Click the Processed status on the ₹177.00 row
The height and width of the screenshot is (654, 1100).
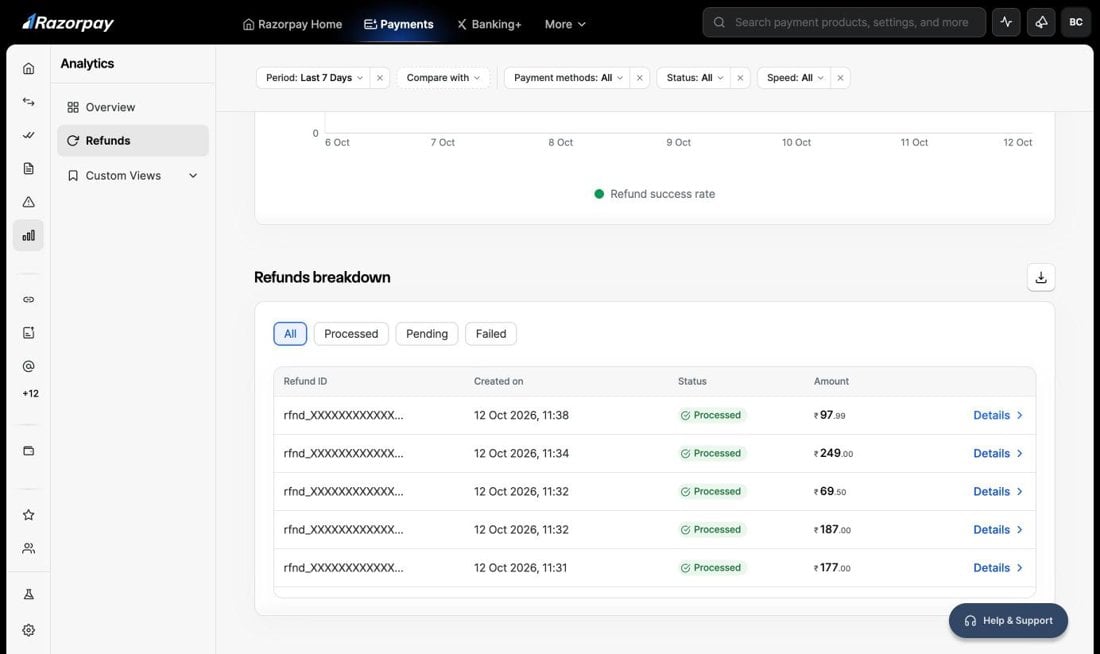pos(711,568)
